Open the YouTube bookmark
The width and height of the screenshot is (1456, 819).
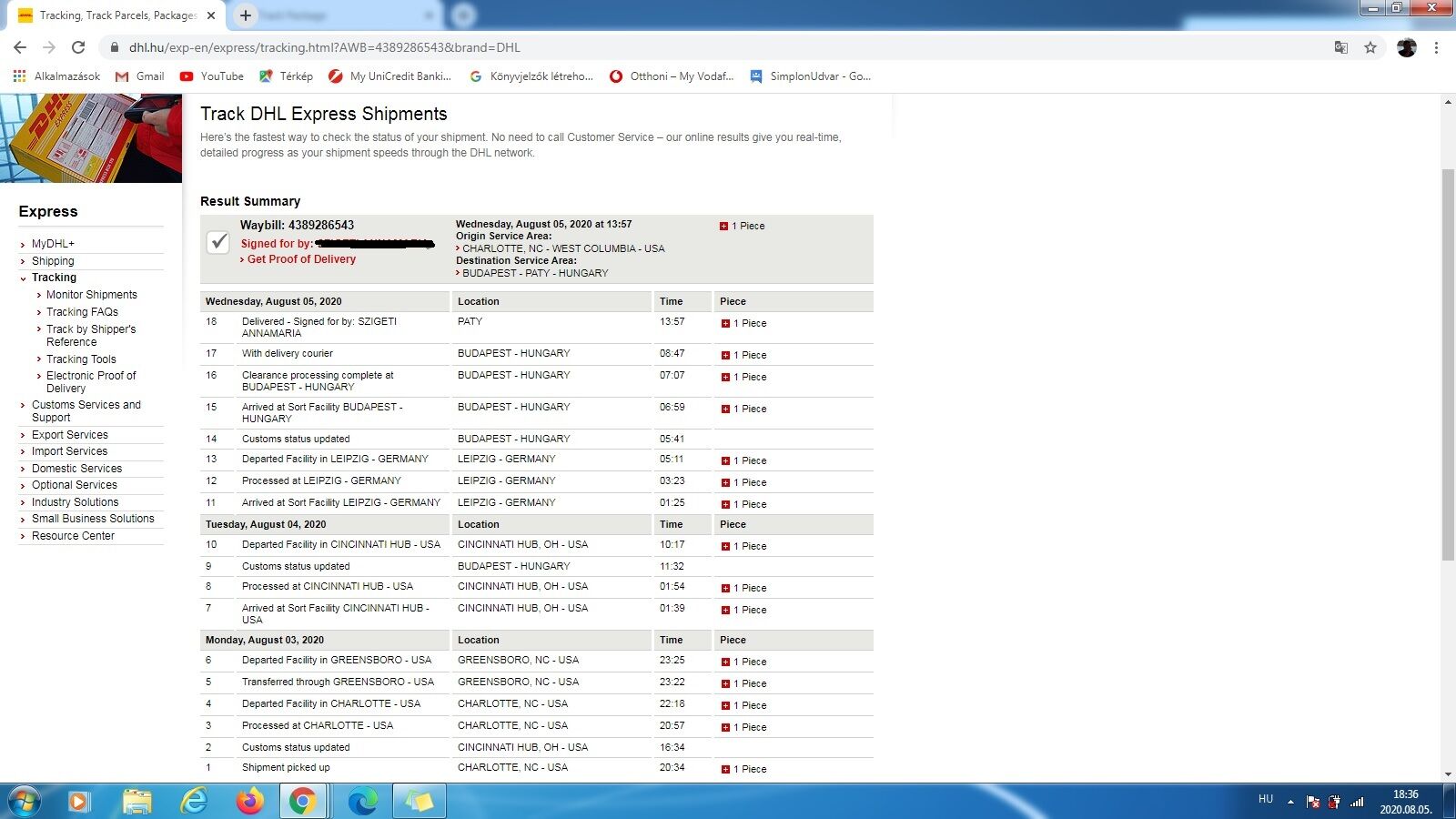click(x=212, y=76)
